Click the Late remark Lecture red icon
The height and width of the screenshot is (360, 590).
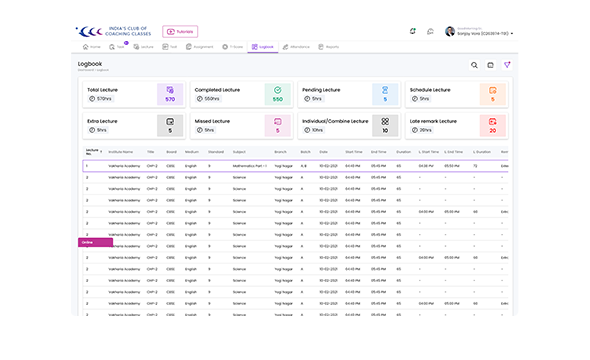coord(493,122)
